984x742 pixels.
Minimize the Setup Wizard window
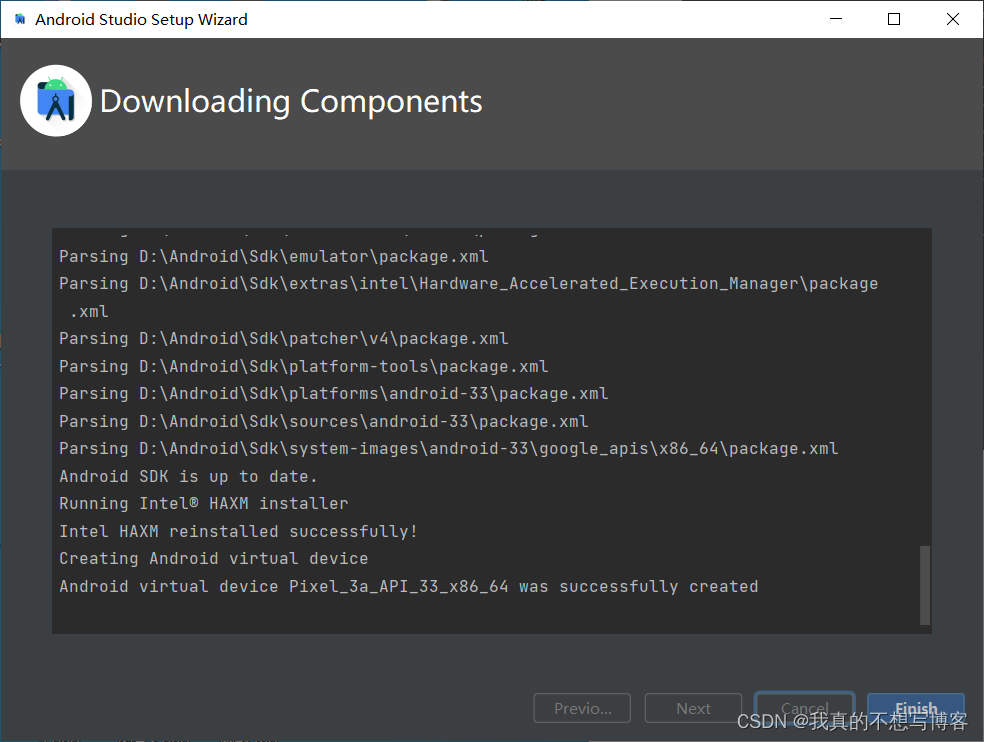click(x=836, y=19)
